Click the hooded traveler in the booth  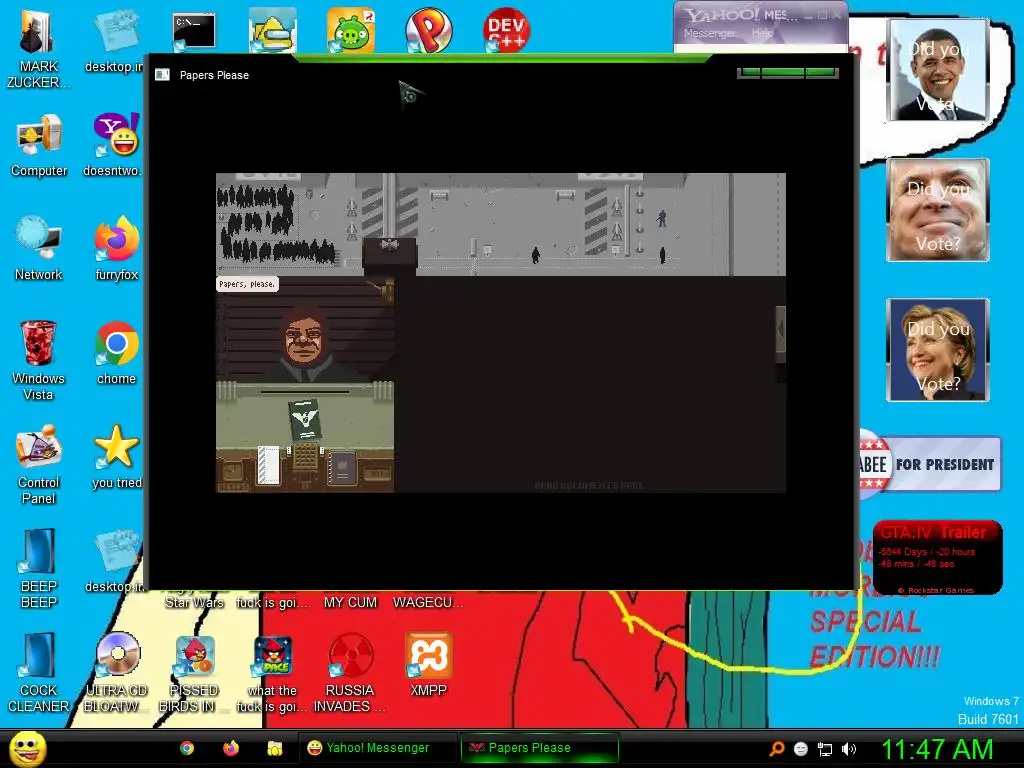click(x=304, y=344)
